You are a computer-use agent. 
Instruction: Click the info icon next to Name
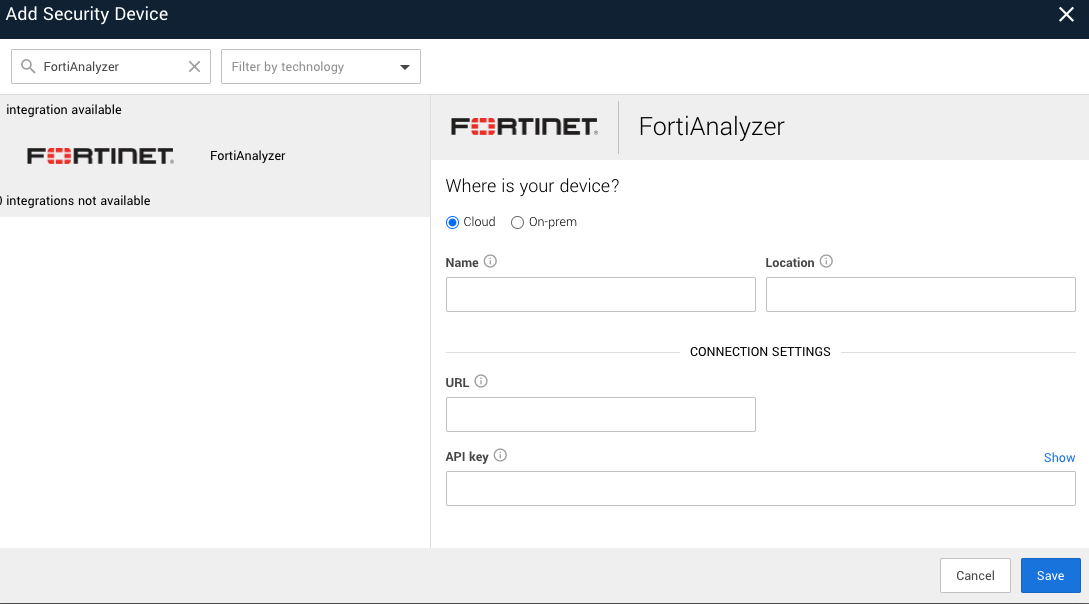[x=489, y=261]
